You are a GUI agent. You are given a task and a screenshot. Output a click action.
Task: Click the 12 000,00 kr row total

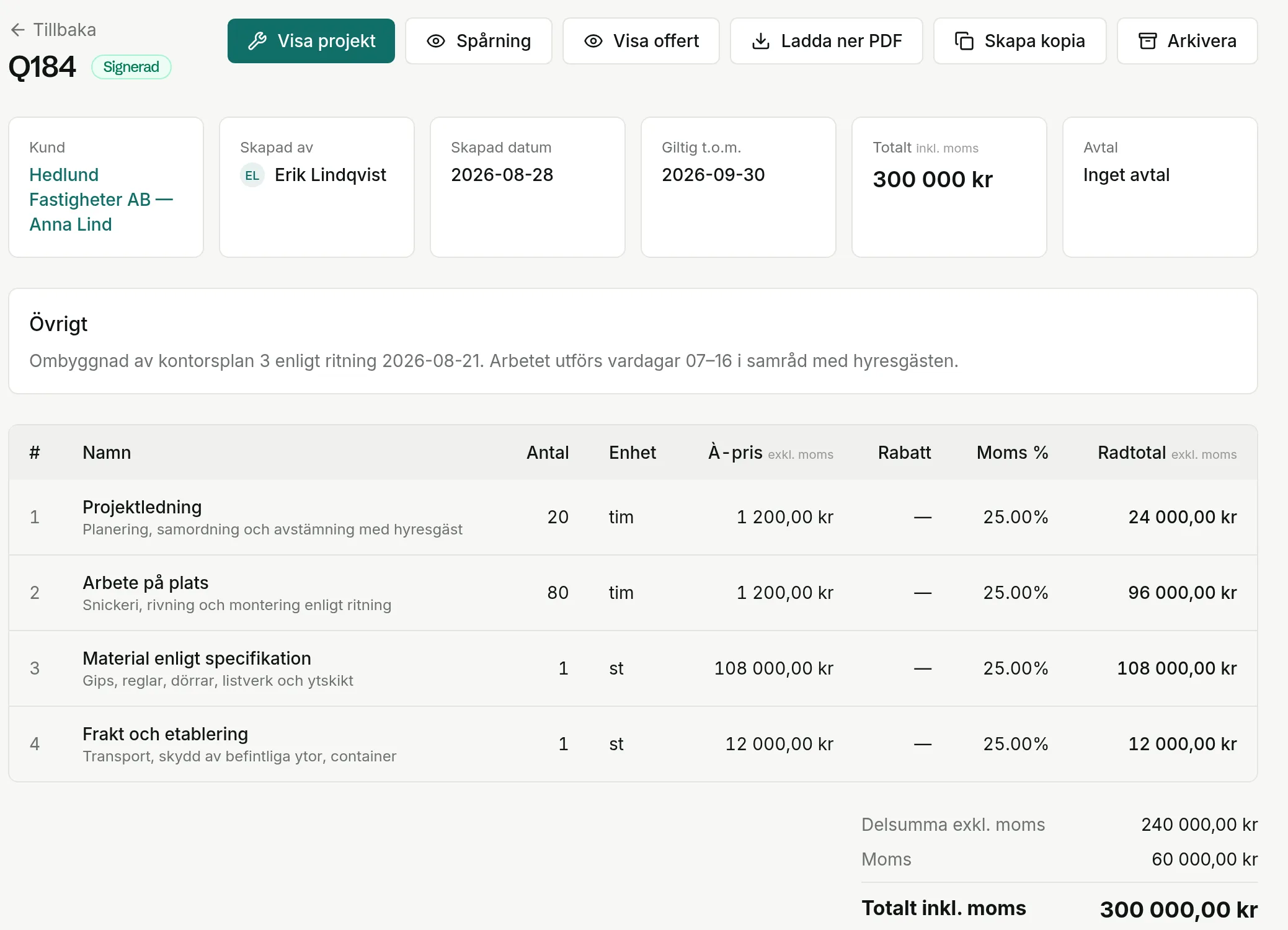[x=1183, y=744]
